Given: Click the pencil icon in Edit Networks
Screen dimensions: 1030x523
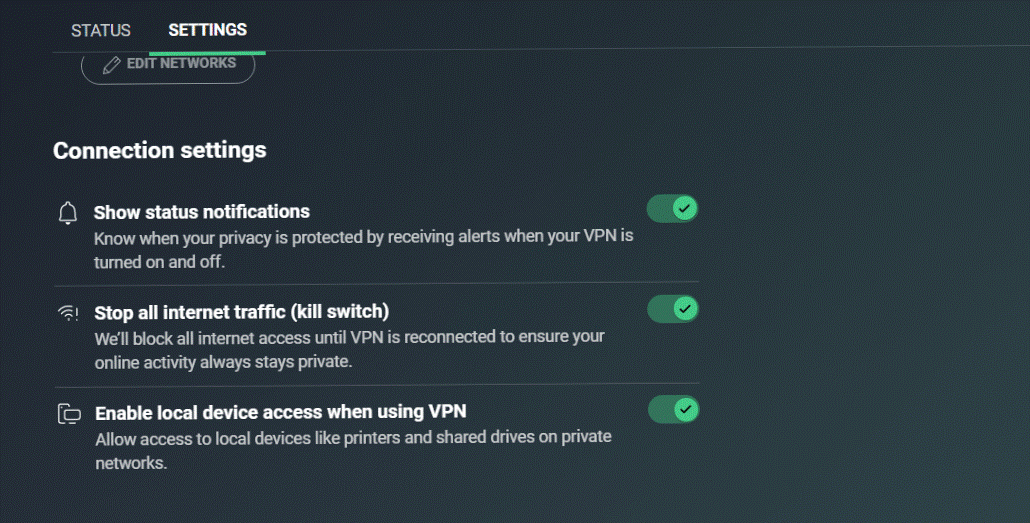Looking at the screenshot, I should pos(111,64).
